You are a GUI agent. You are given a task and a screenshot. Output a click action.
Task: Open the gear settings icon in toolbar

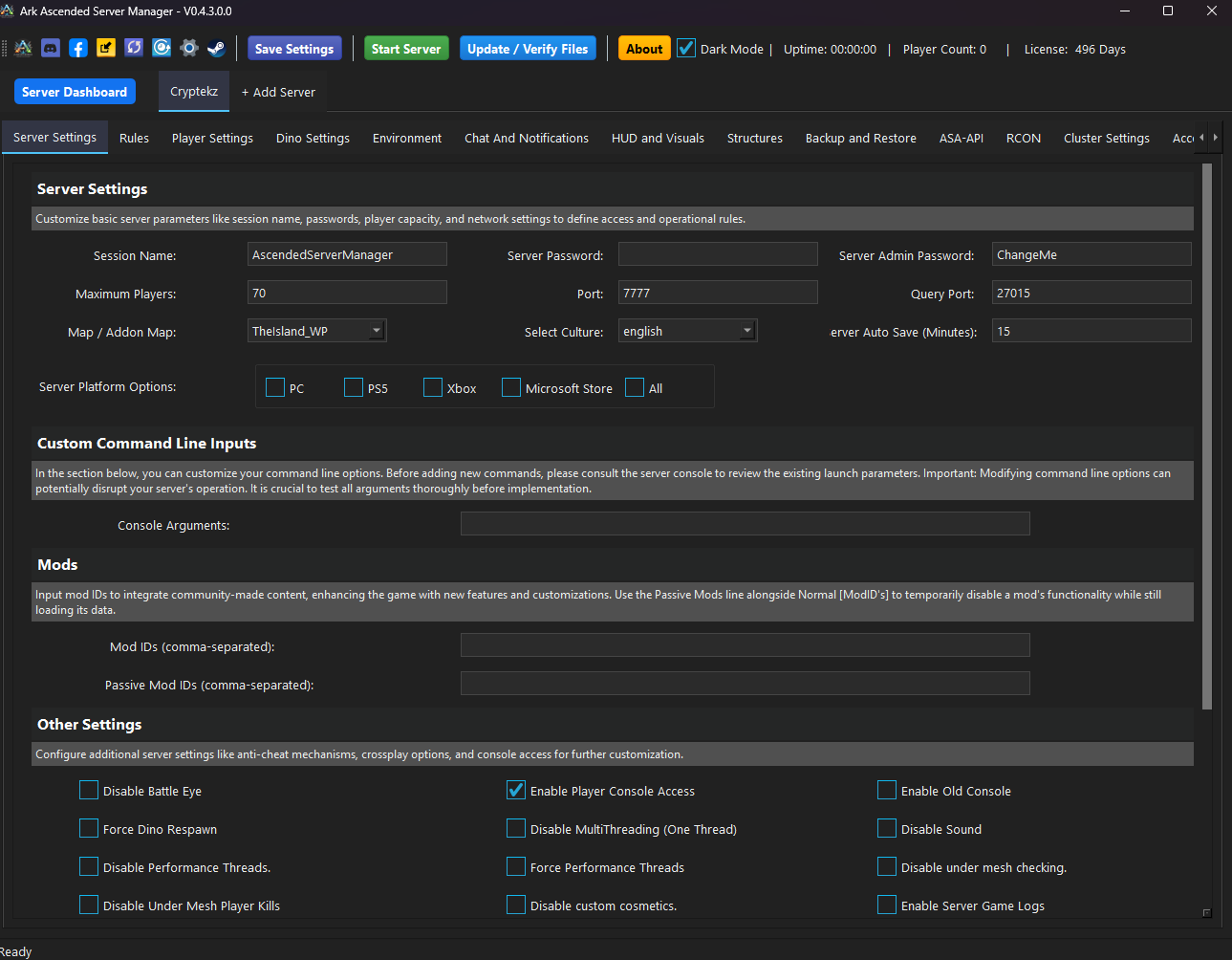click(189, 48)
